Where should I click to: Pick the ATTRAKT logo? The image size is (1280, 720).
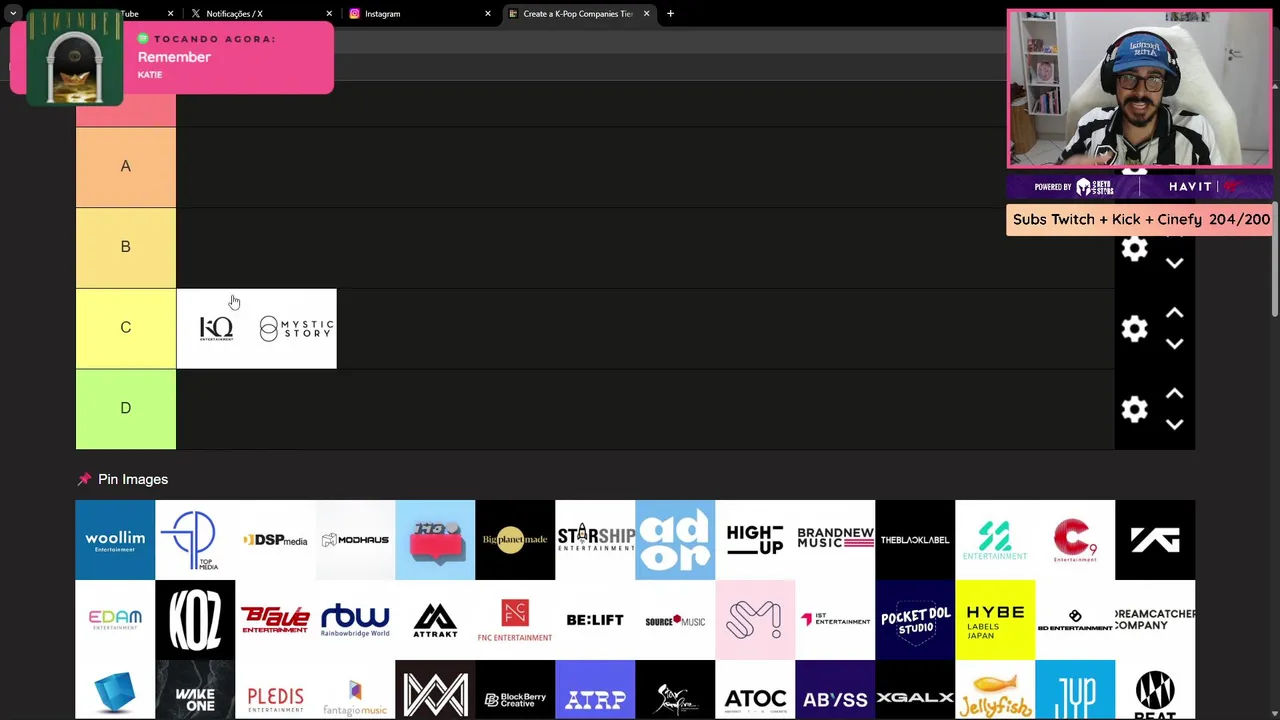[435, 620]
